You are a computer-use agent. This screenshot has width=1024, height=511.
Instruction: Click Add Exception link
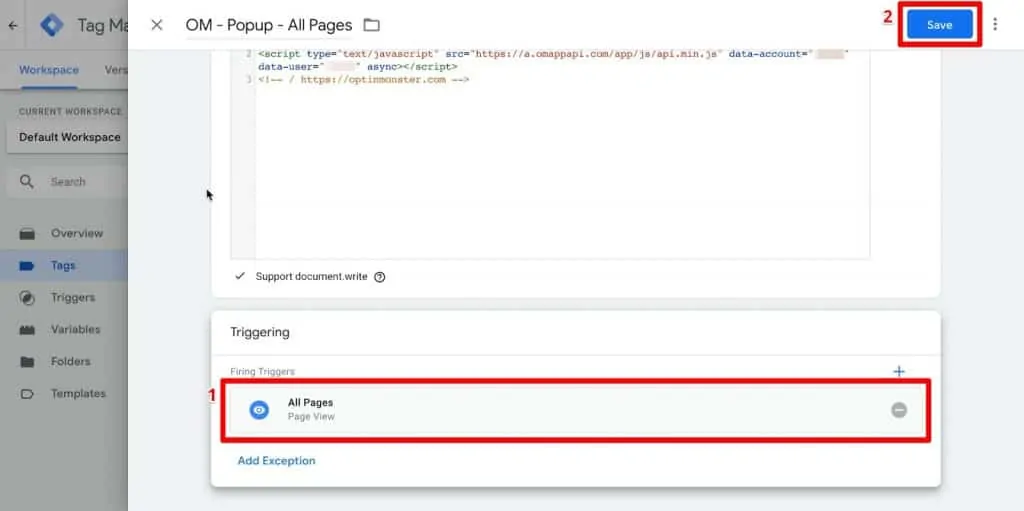coord(276,461)
